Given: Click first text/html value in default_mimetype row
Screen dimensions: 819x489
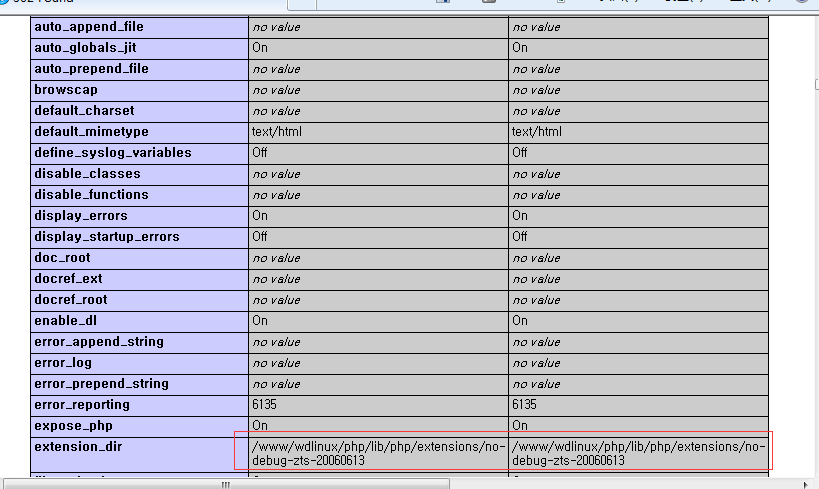Looking at the screenshot, I should tap(277, 132).
